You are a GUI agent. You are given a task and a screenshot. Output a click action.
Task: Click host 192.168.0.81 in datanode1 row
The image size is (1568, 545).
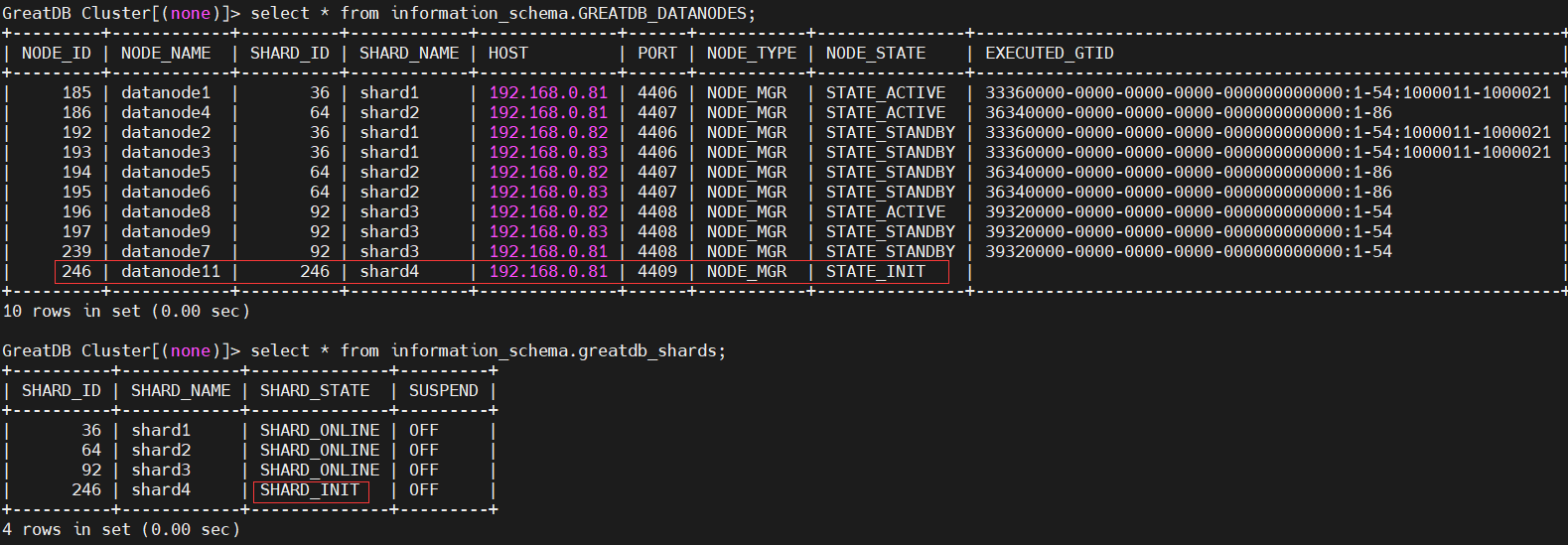548,93
